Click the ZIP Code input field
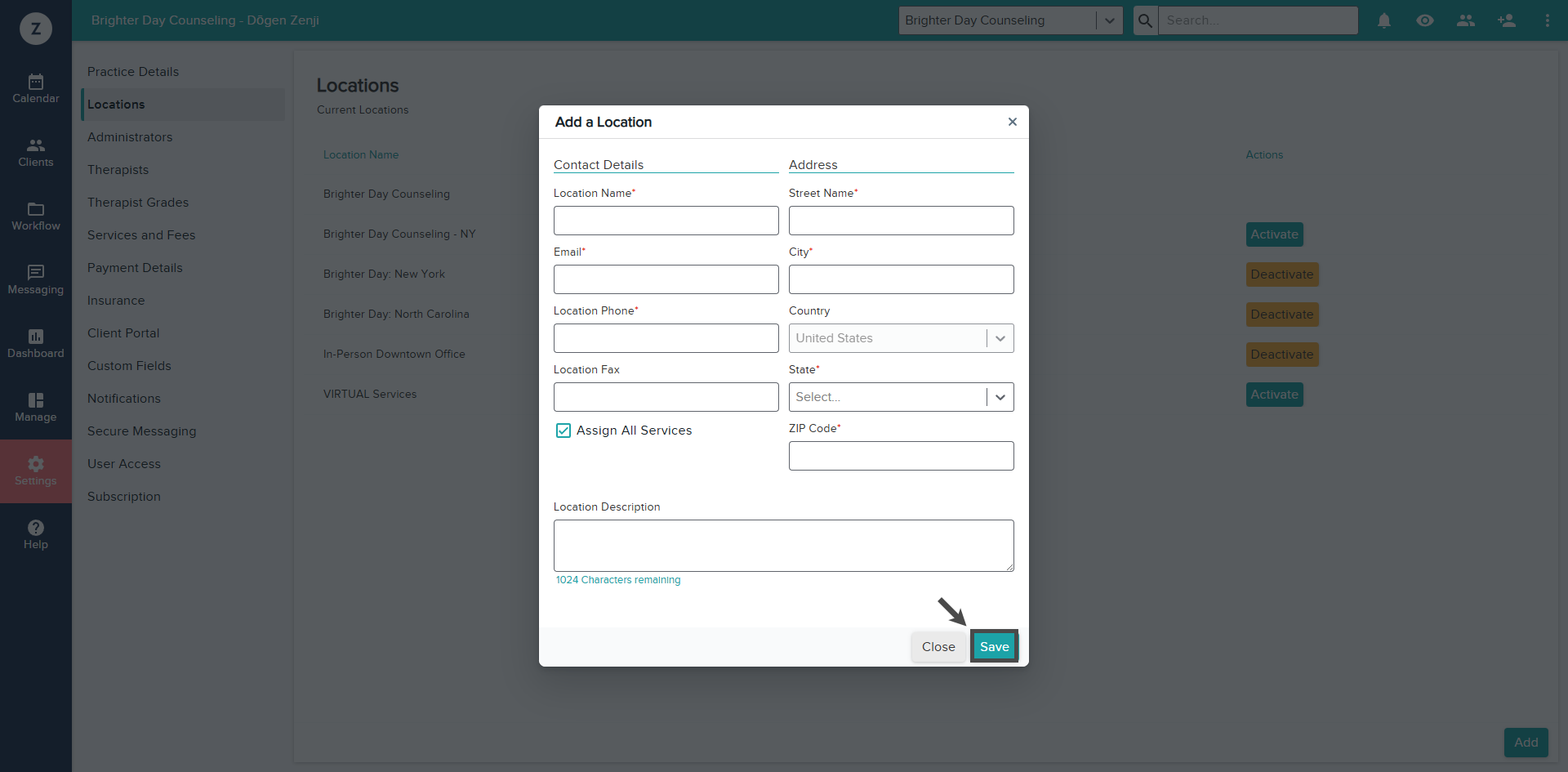Image resolution: width=1568 pixels, height=772 pixels. click(x=902, y=456)
